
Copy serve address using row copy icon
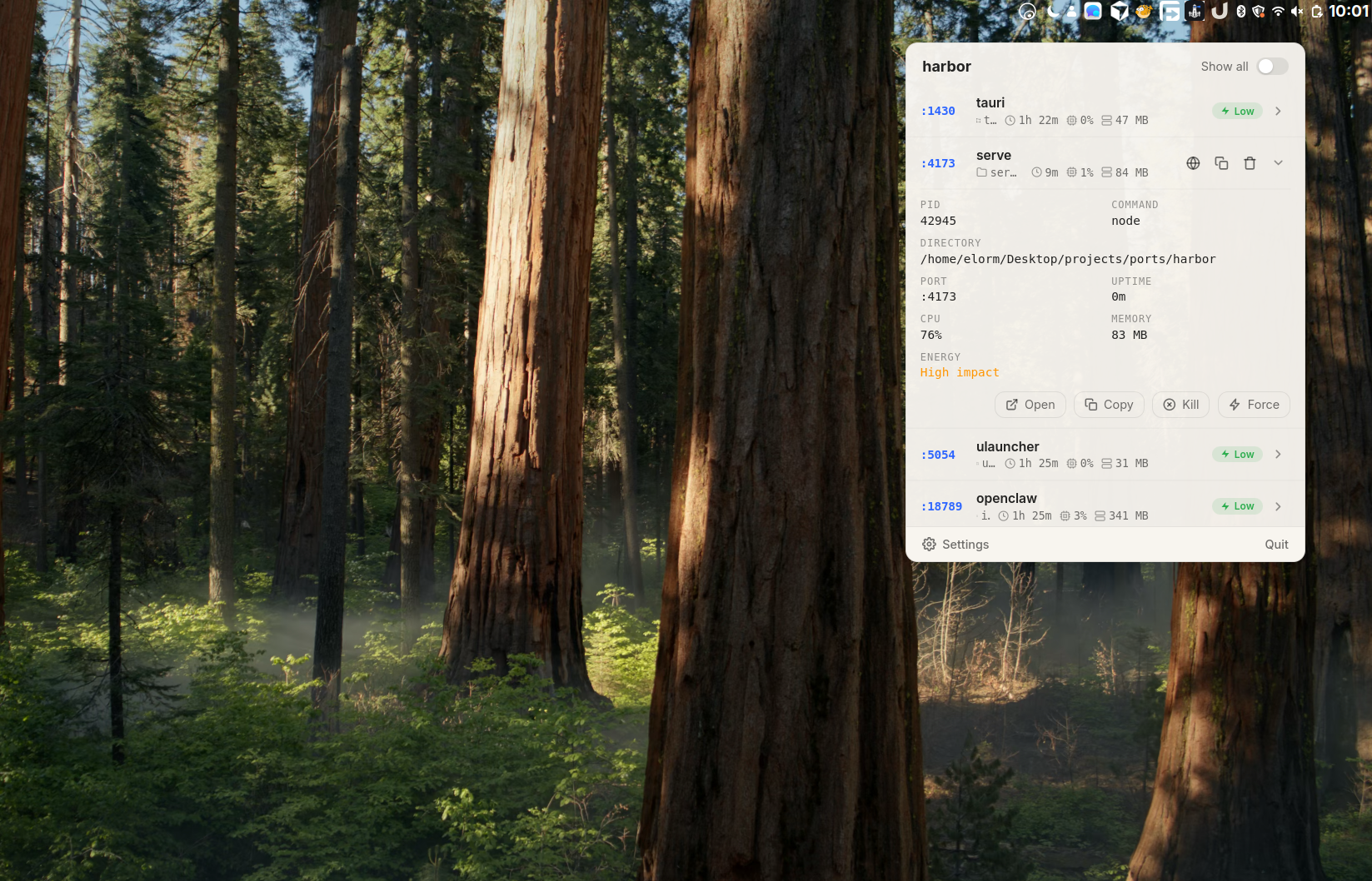point(1221,163)
